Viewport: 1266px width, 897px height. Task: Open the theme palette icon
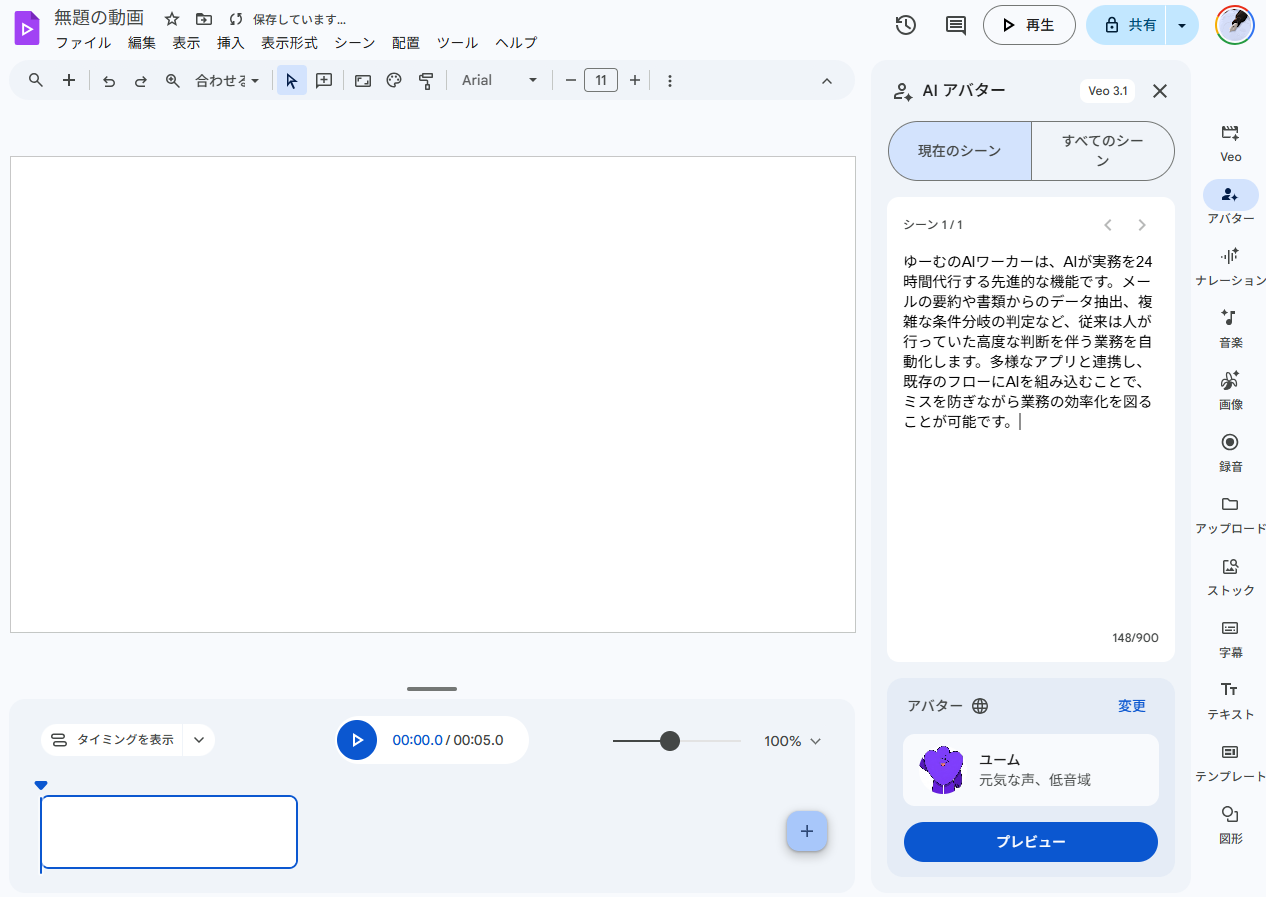pyautogui.click(x=394, y=81)
